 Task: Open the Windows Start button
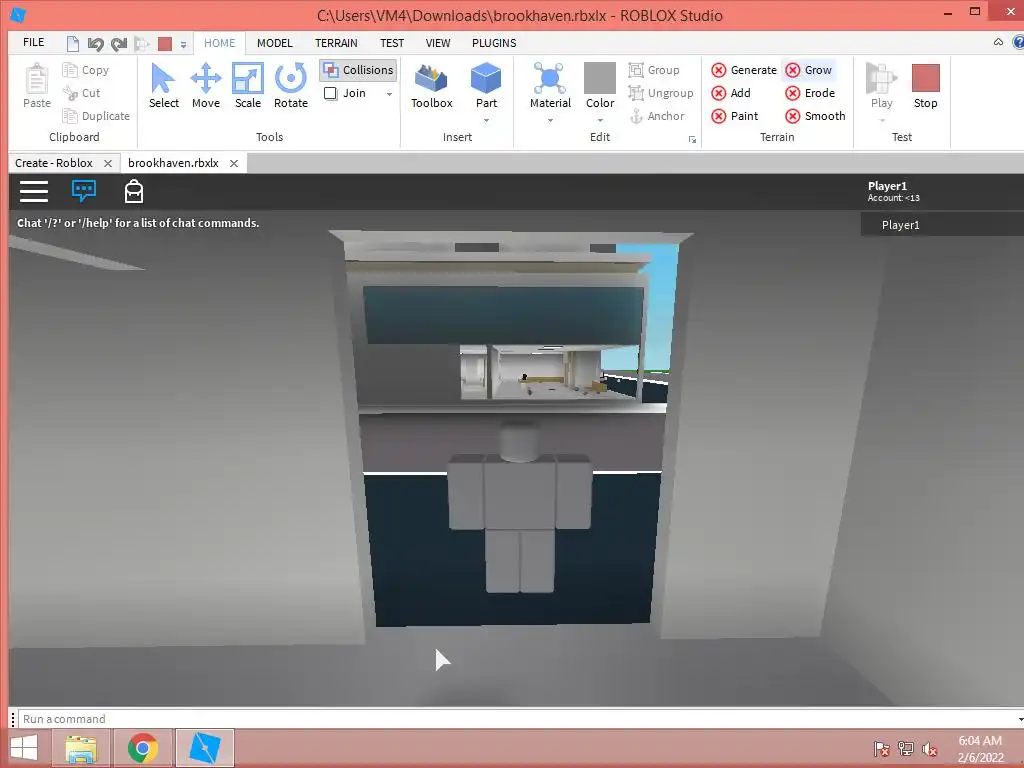point(24,748)
